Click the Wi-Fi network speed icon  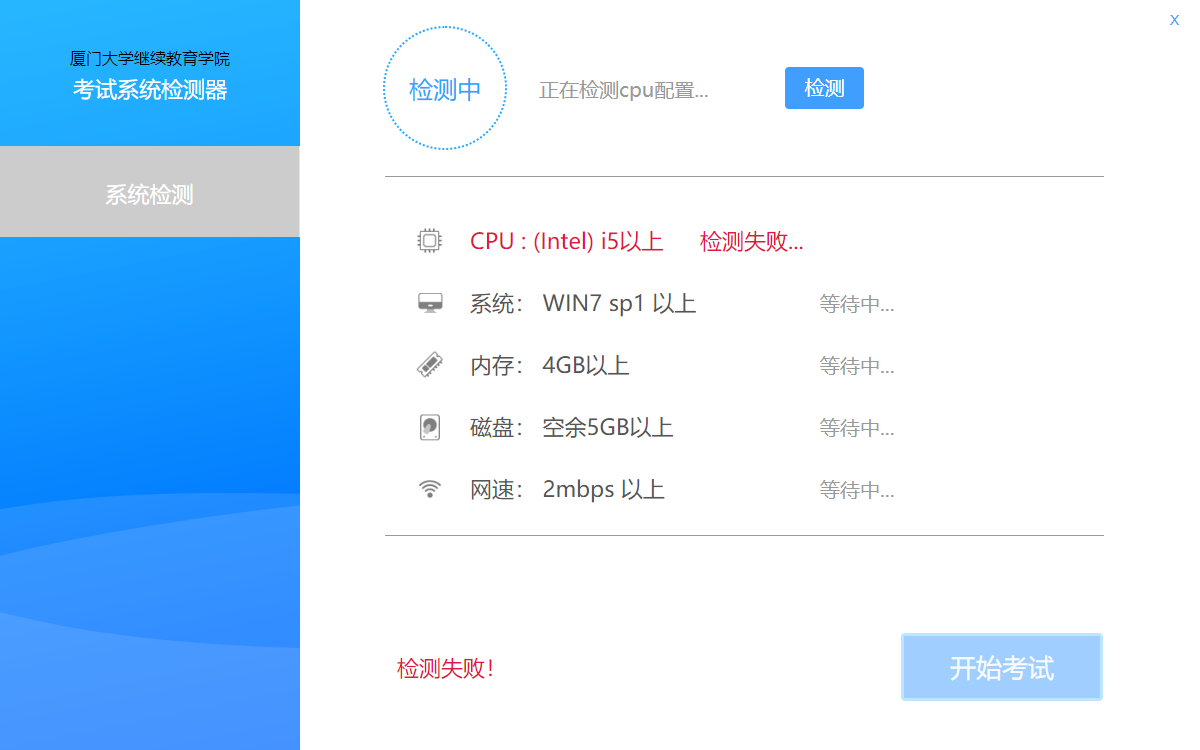429,489
